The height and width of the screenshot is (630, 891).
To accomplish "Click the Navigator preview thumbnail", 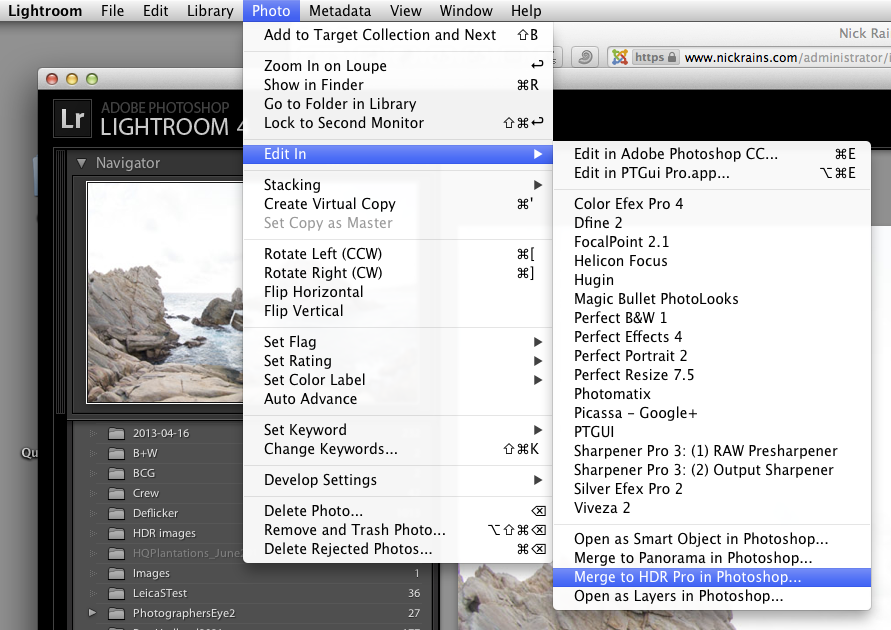I will click(x=165, y=293).
